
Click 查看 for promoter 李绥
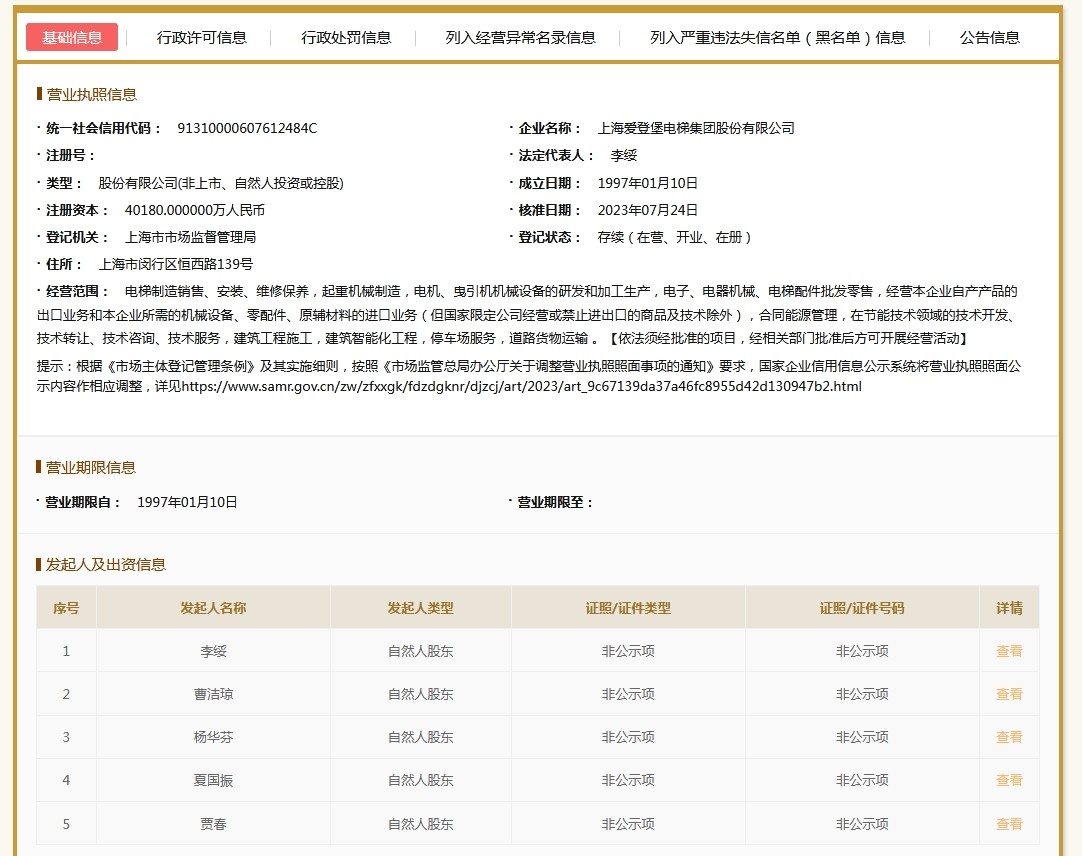coord(1008,651)
